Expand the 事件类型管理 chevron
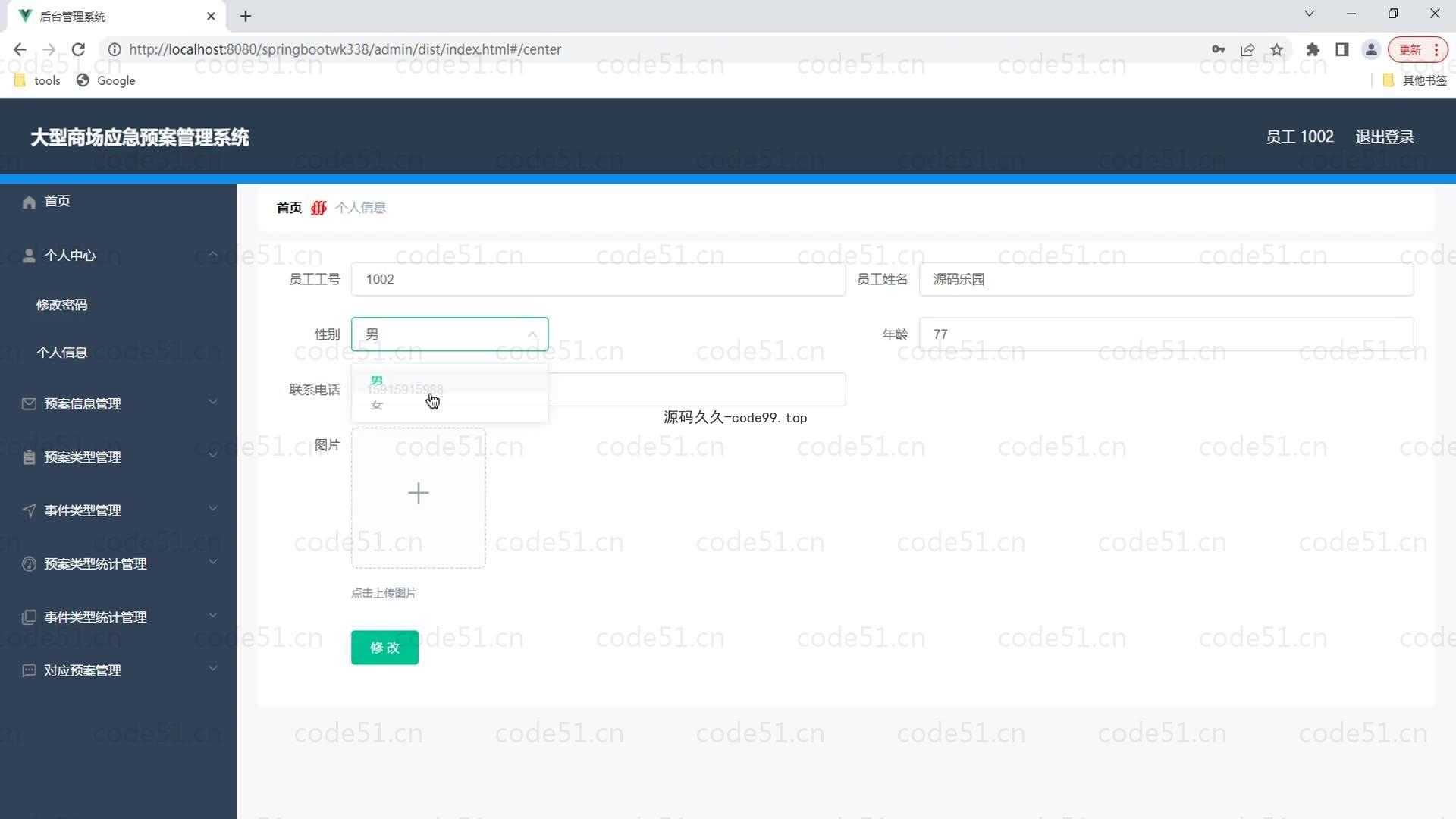The height and width of the screenshot is (819, 1456). coord(212,508)
